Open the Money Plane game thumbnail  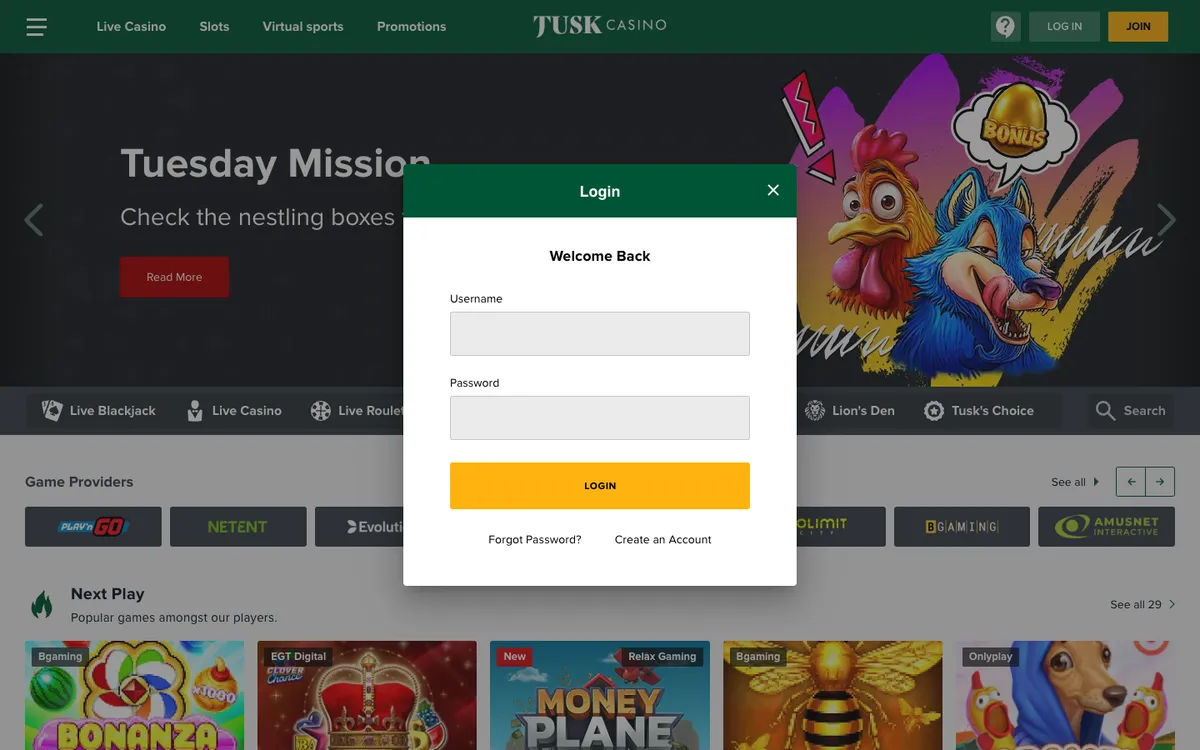600,696
